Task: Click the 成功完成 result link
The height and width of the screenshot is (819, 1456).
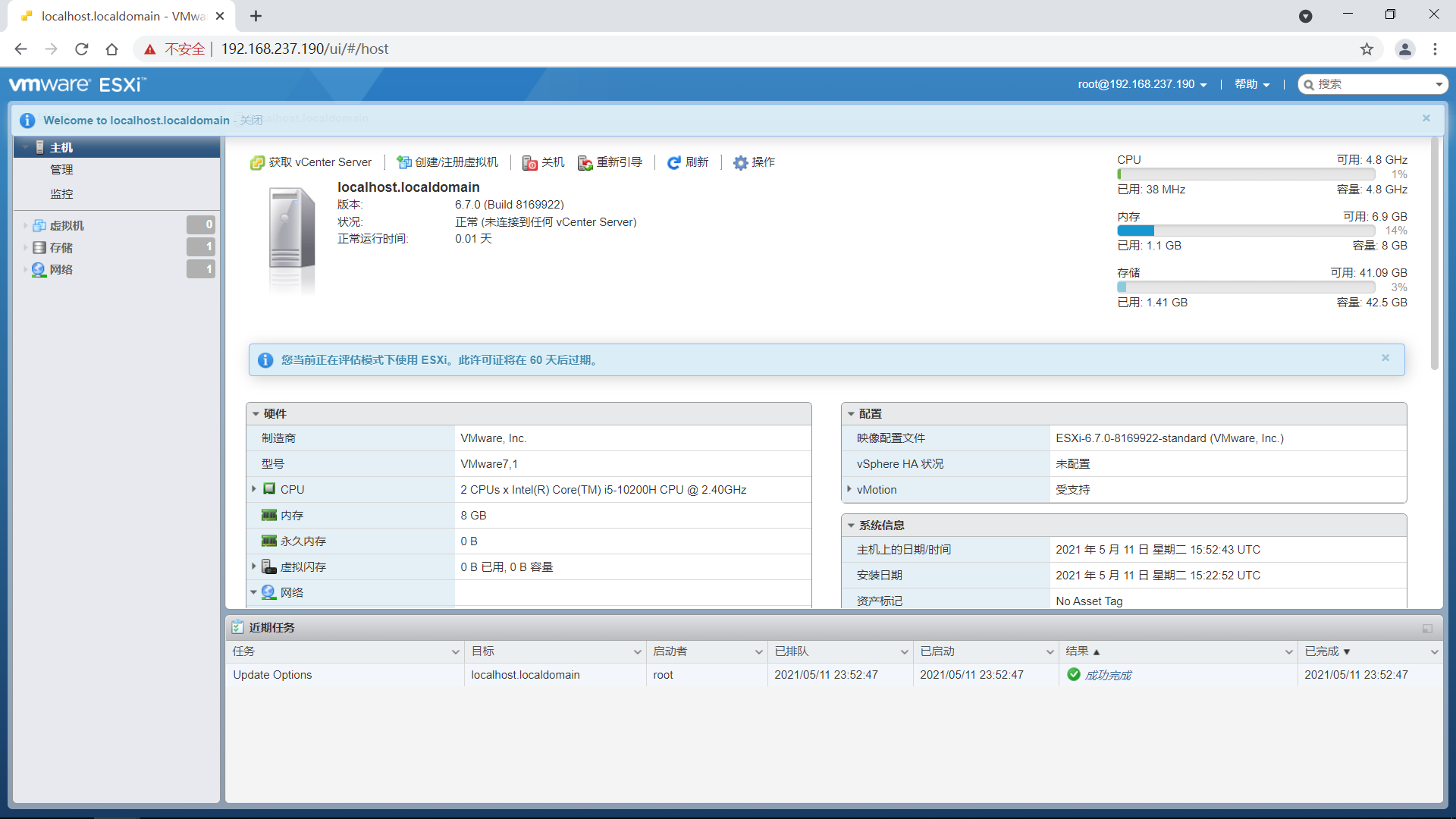Action: 1108,675
